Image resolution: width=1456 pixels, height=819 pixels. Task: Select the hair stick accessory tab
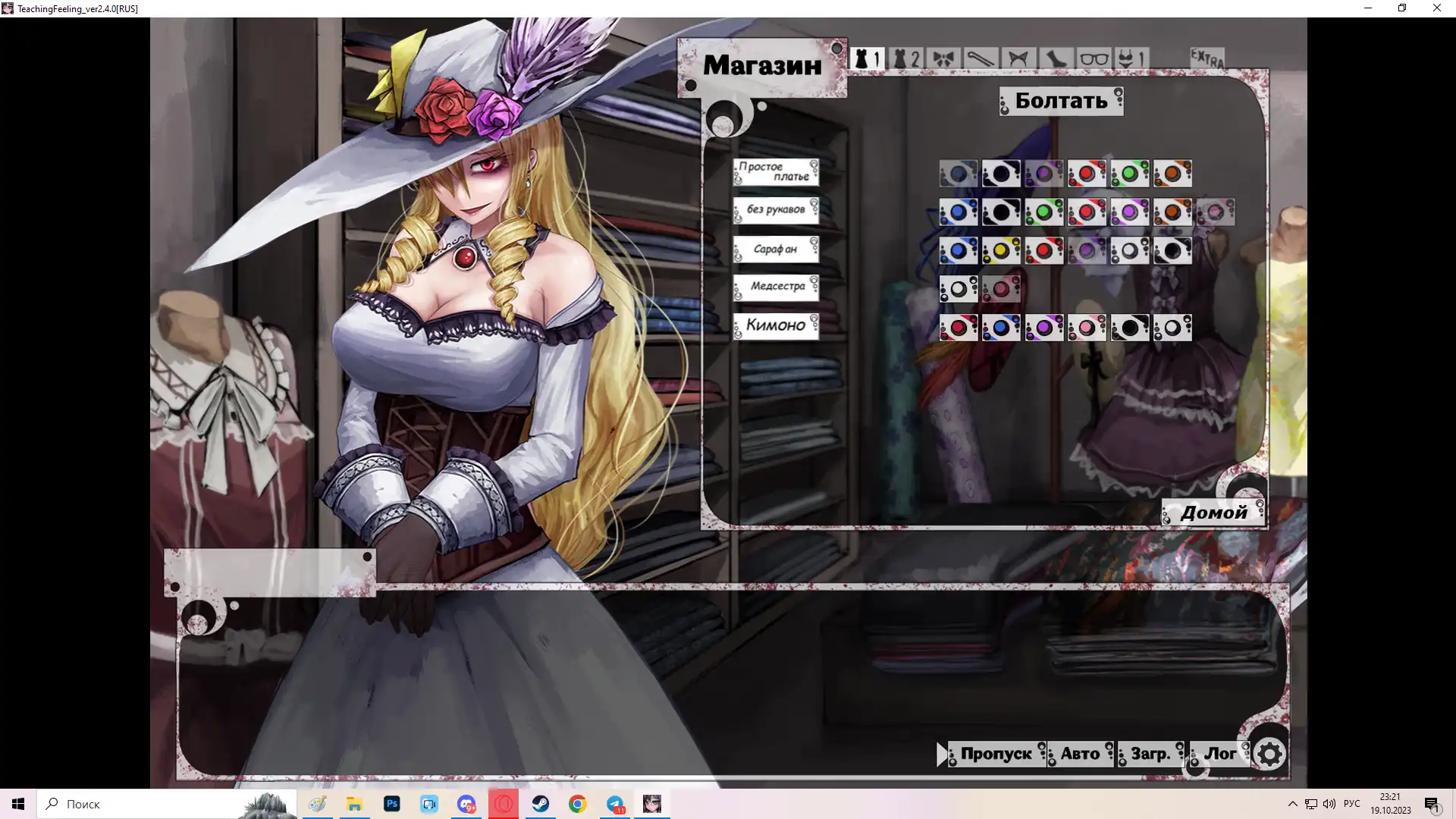coord(981,58)
